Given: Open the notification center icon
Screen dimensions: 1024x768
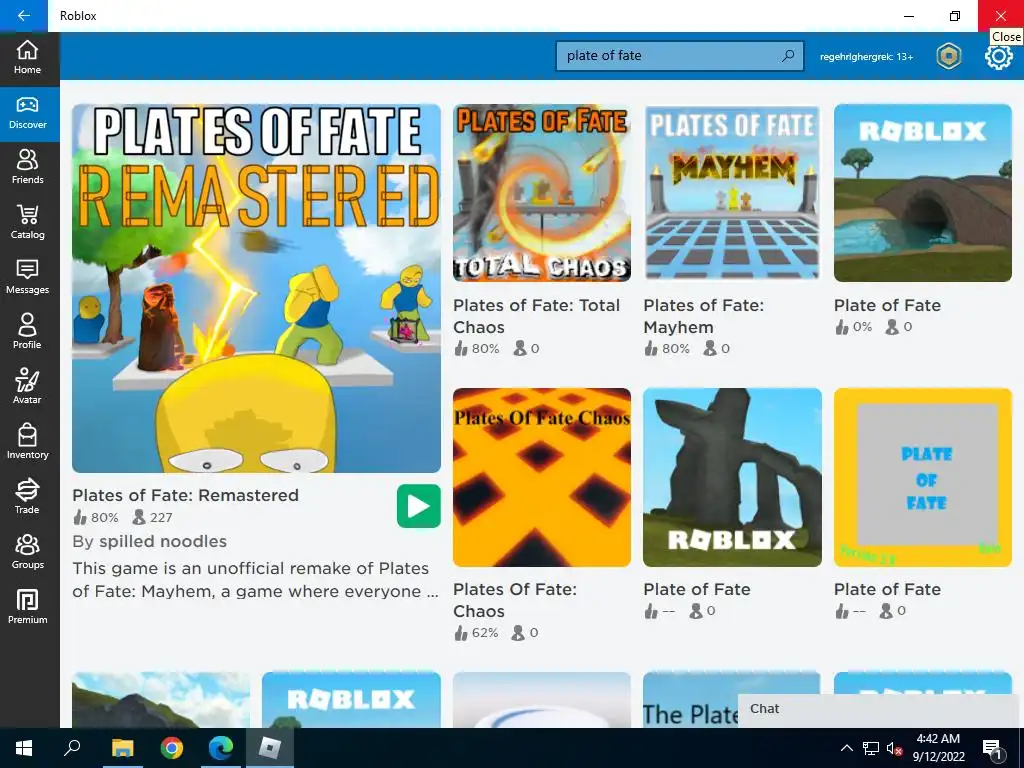Looking at the screenshot, I should [x=992, y=748].
